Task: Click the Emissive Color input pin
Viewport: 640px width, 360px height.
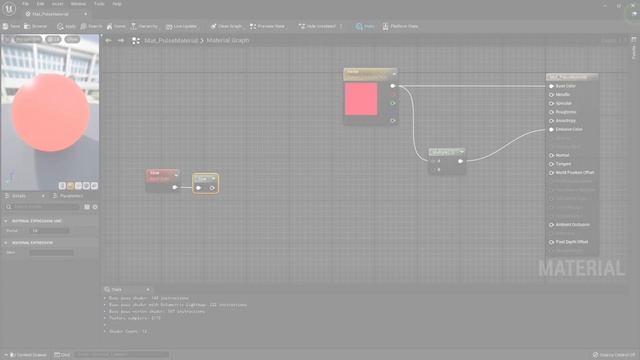Action: click(551, 129)
